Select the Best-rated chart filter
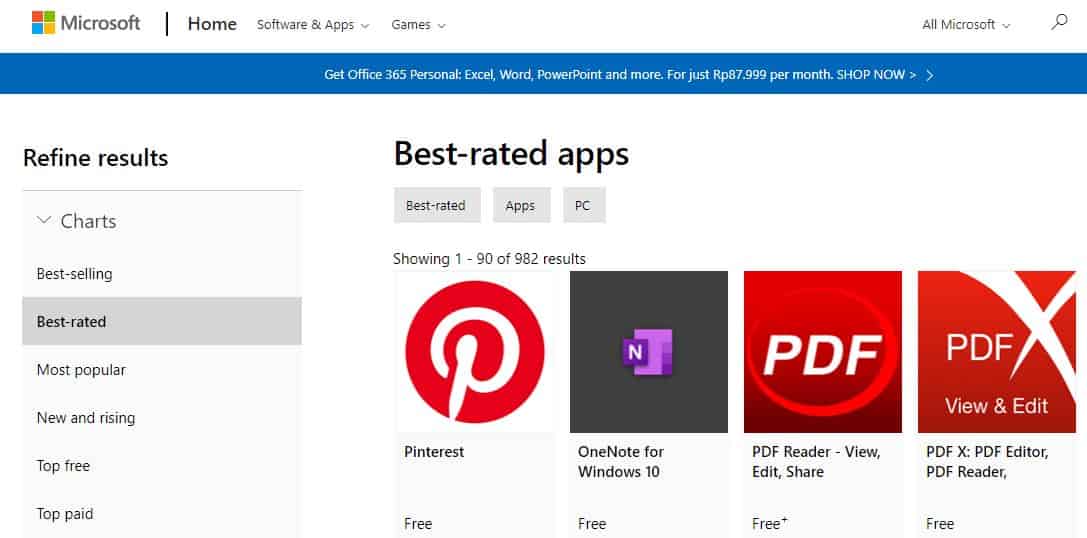The width and height of the screenshot is (1087, 538). pos(162,321)
